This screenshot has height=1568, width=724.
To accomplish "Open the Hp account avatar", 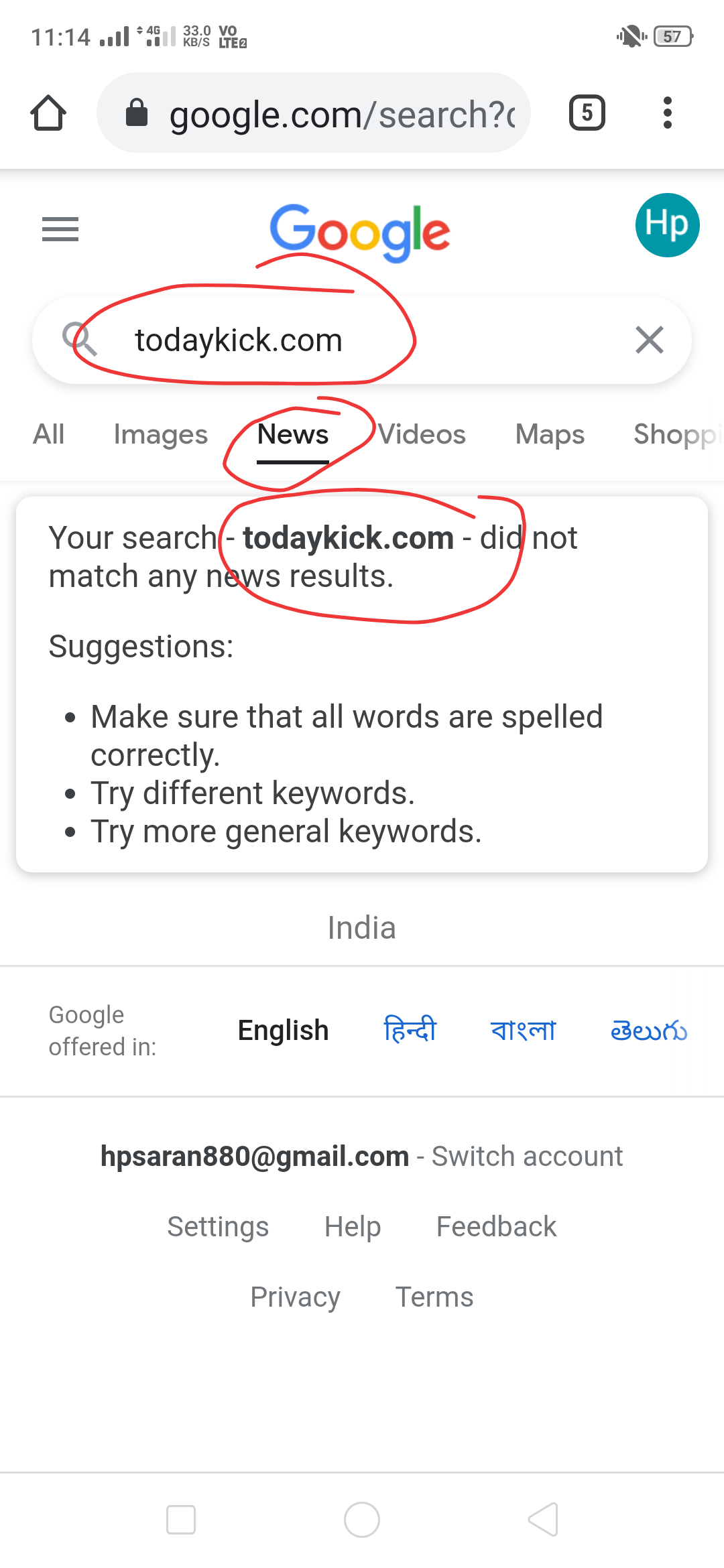I will (x=667, y=225).
